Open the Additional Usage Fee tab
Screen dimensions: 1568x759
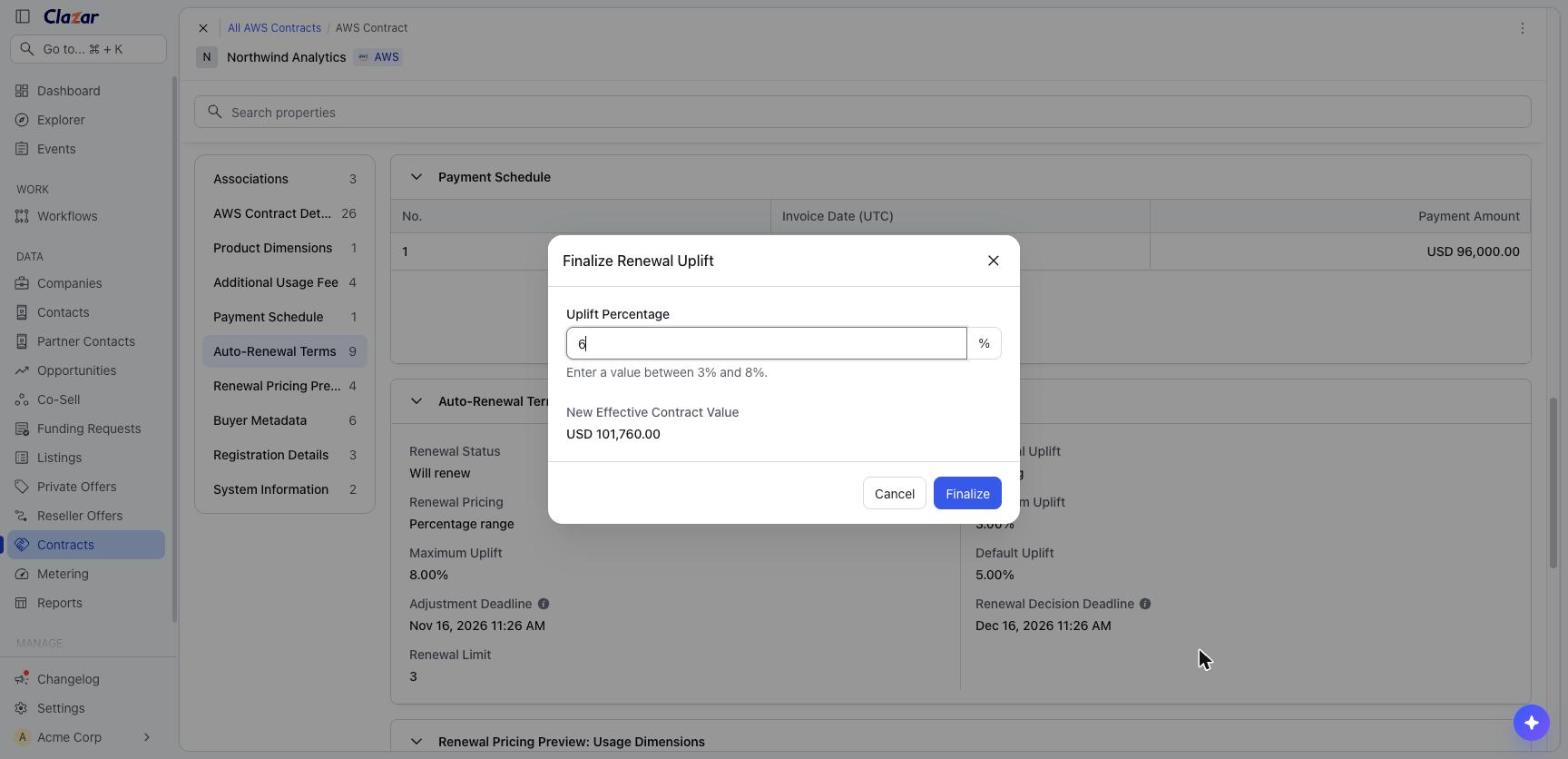284,283
